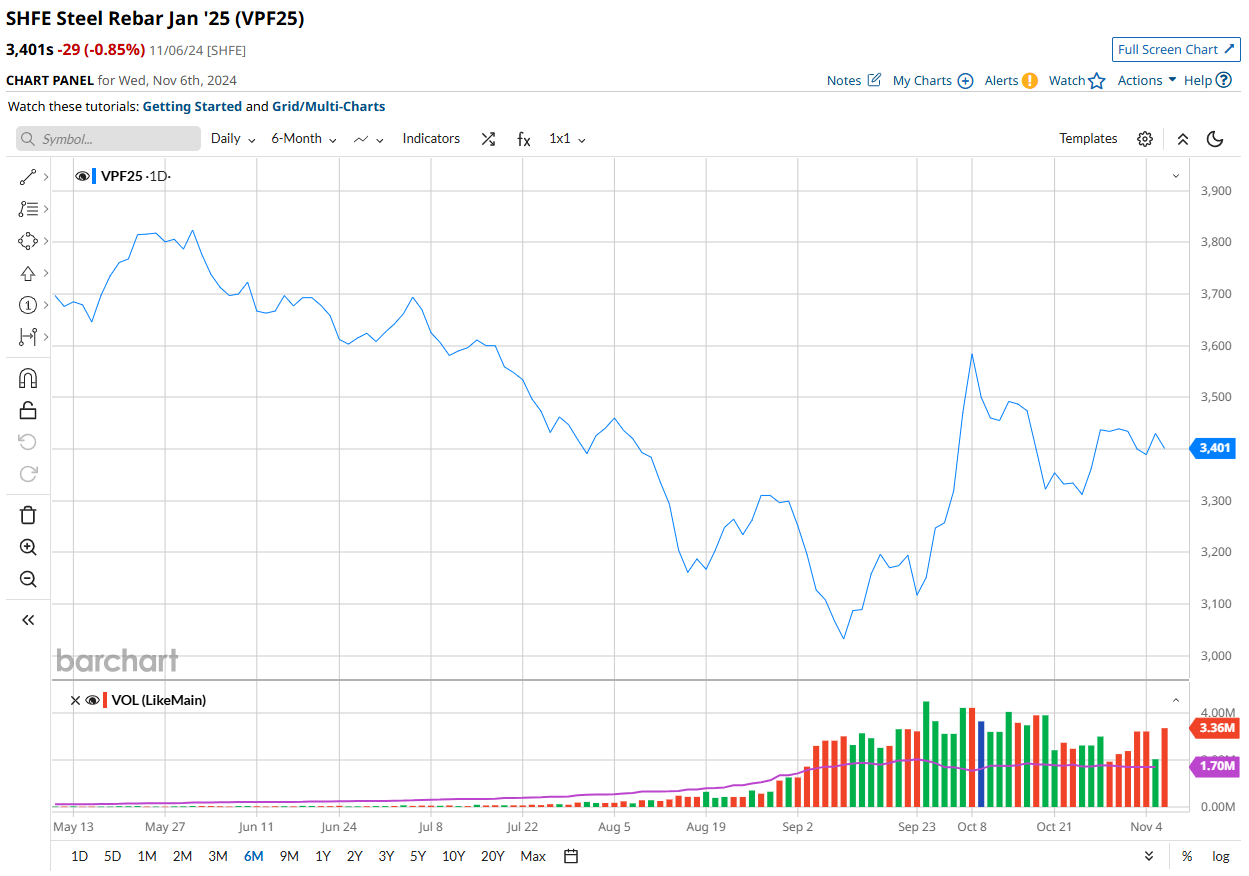Open the 1x1 grid layout dropdown
The width and height of the screenshot is (1249, 876).
click(567, 139)
